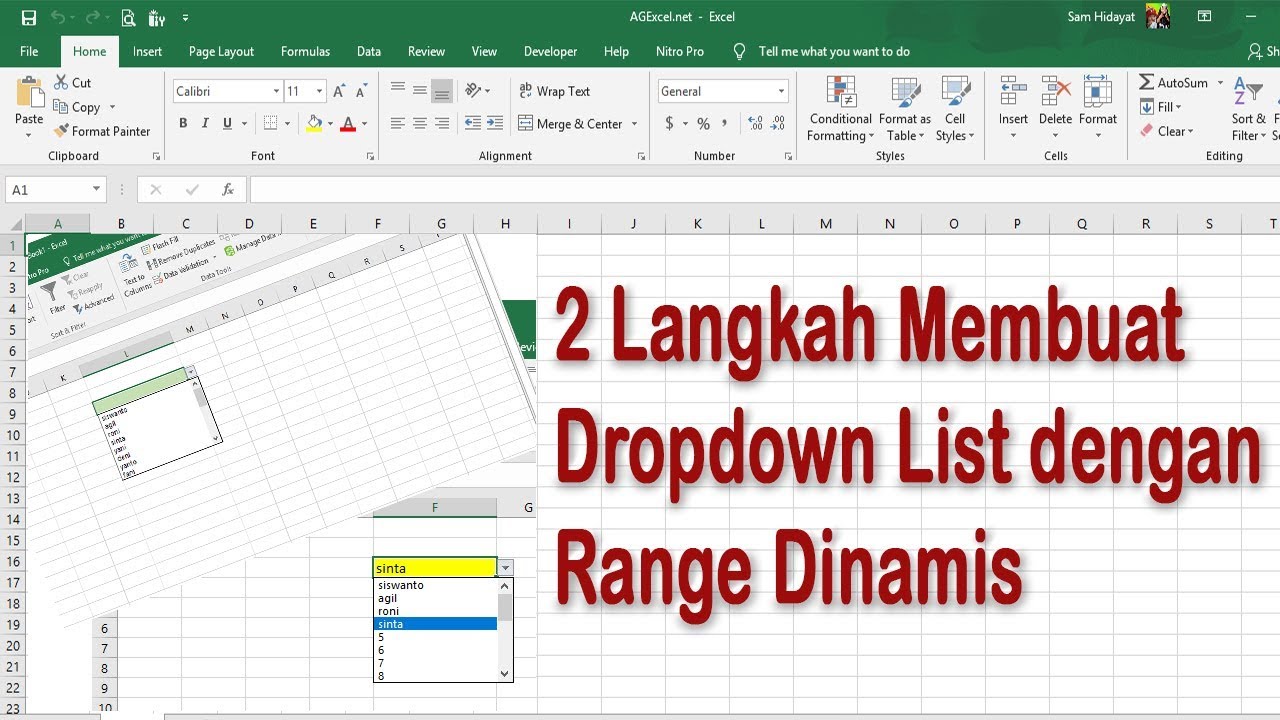Click the Decrease Indent icon
This screenshot has height=720, width=1280.
pos(473,124)
